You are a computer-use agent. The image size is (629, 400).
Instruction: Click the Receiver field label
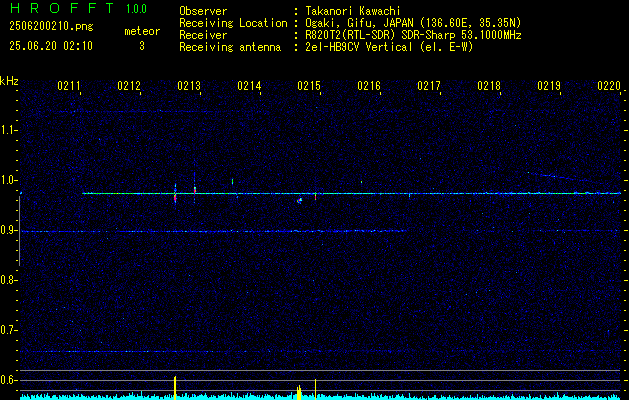(x=203, y=35)
